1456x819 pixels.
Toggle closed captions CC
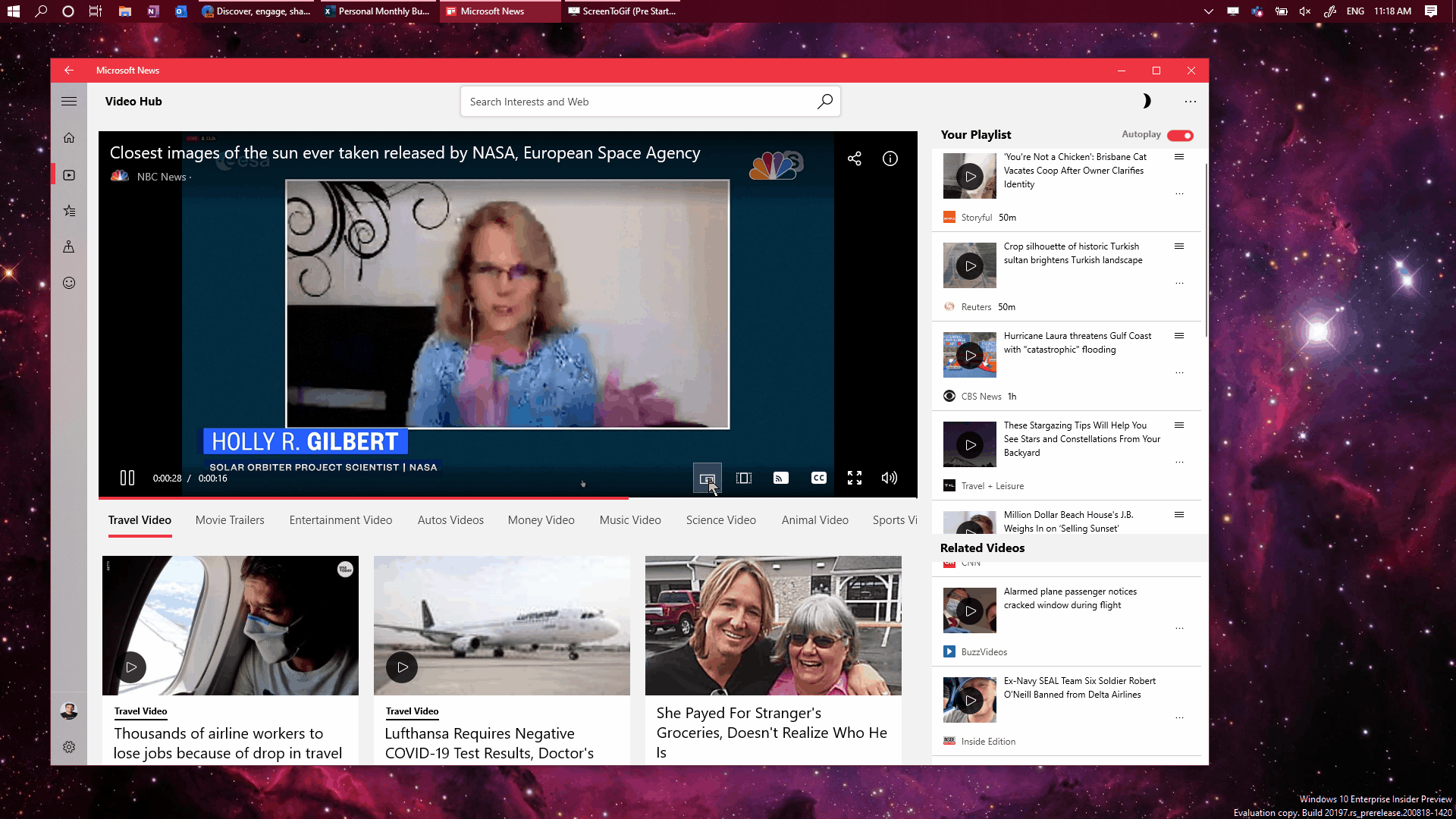point(819,478)
